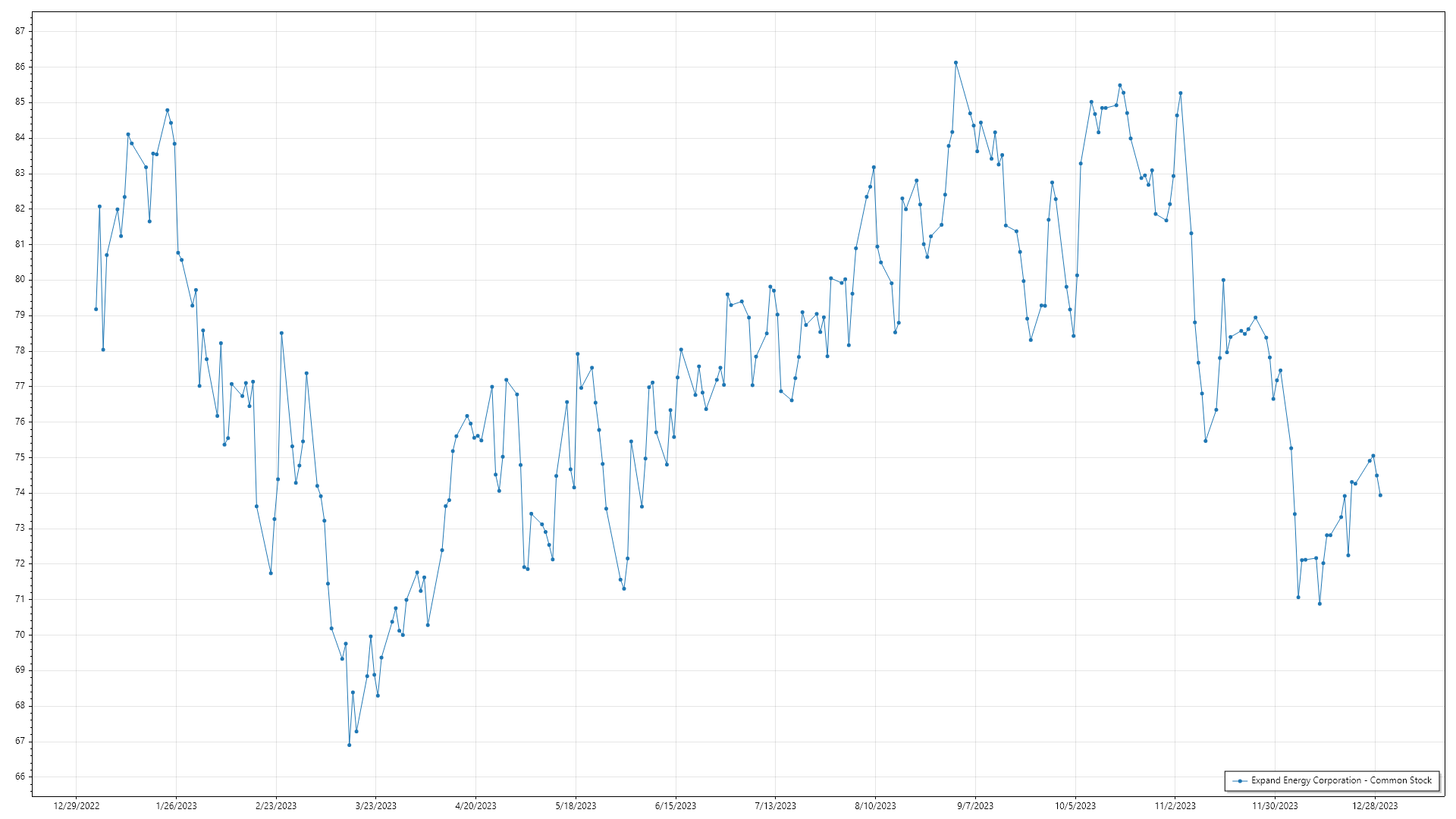Click the 66 y-axis tick label
The image size is (1456, 819).
[x=20, y=777]
